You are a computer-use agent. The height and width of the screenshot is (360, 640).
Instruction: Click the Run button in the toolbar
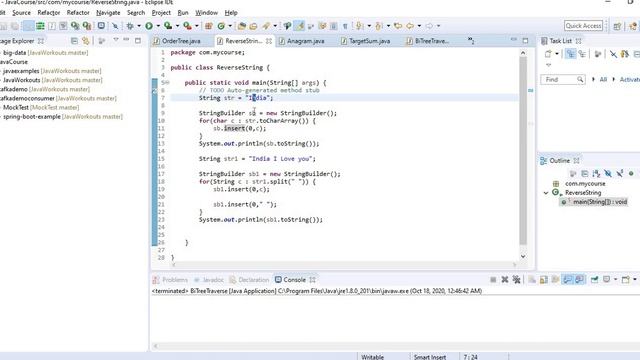point(149,26)
